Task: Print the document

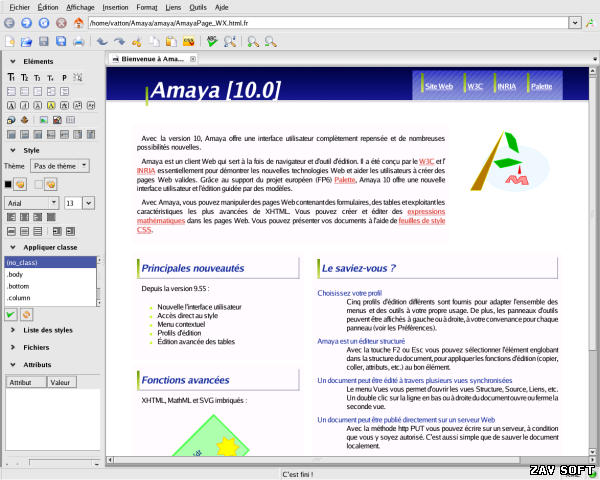Action: click(78, 41)
